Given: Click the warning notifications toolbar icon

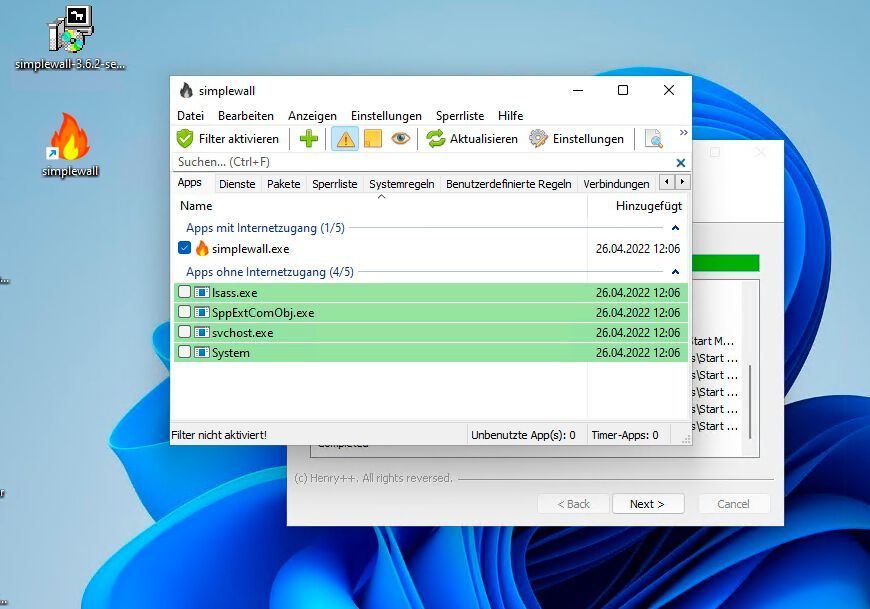Looking at the screenshot, I should (x=344, y=138).
